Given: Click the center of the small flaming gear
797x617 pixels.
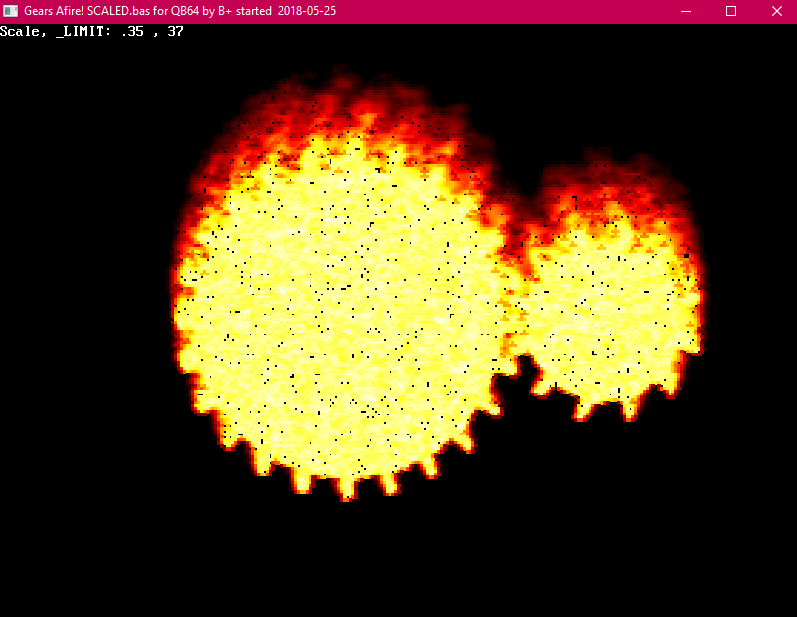Looking at the screenshot, I should 605,300.
